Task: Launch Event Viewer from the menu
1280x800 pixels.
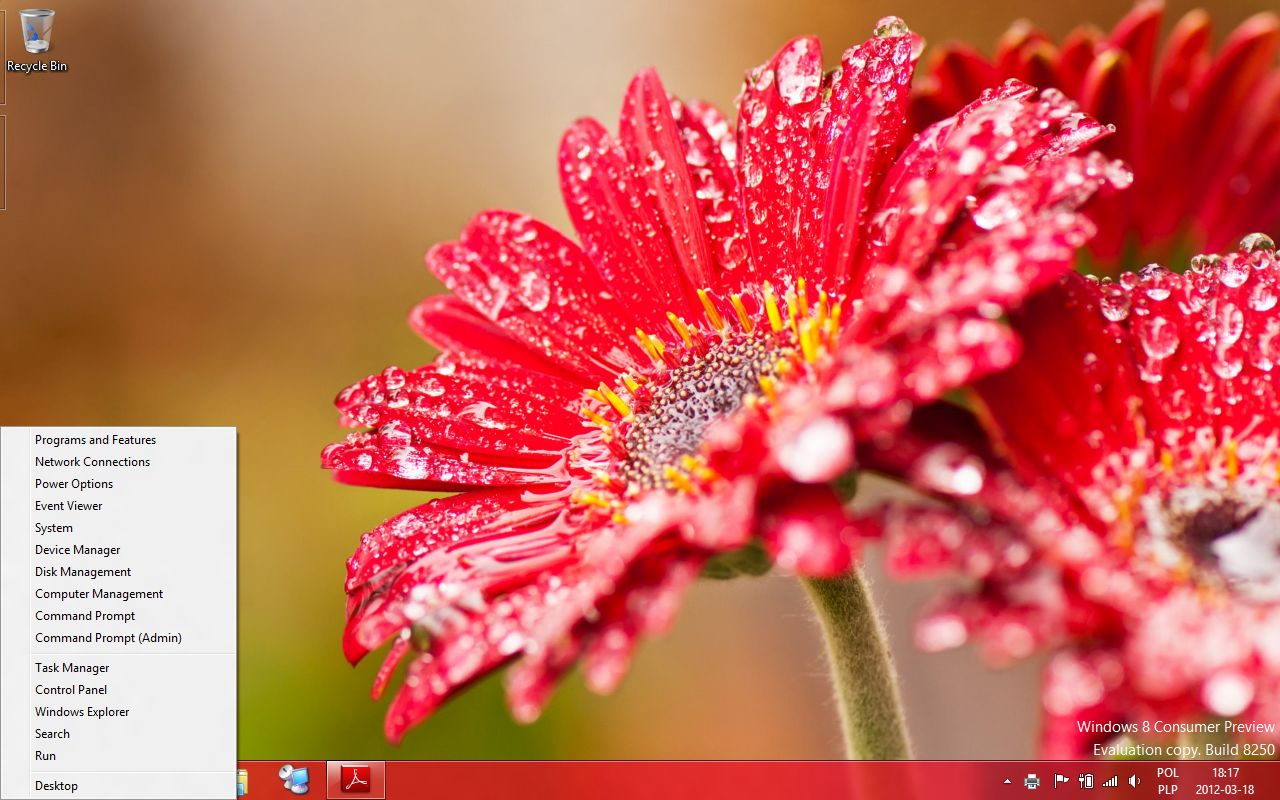Action: click(x=119, y=506)
